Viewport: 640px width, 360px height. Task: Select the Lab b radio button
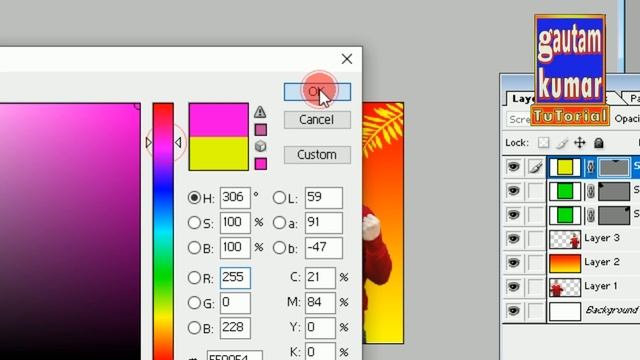tap(279, 248)
